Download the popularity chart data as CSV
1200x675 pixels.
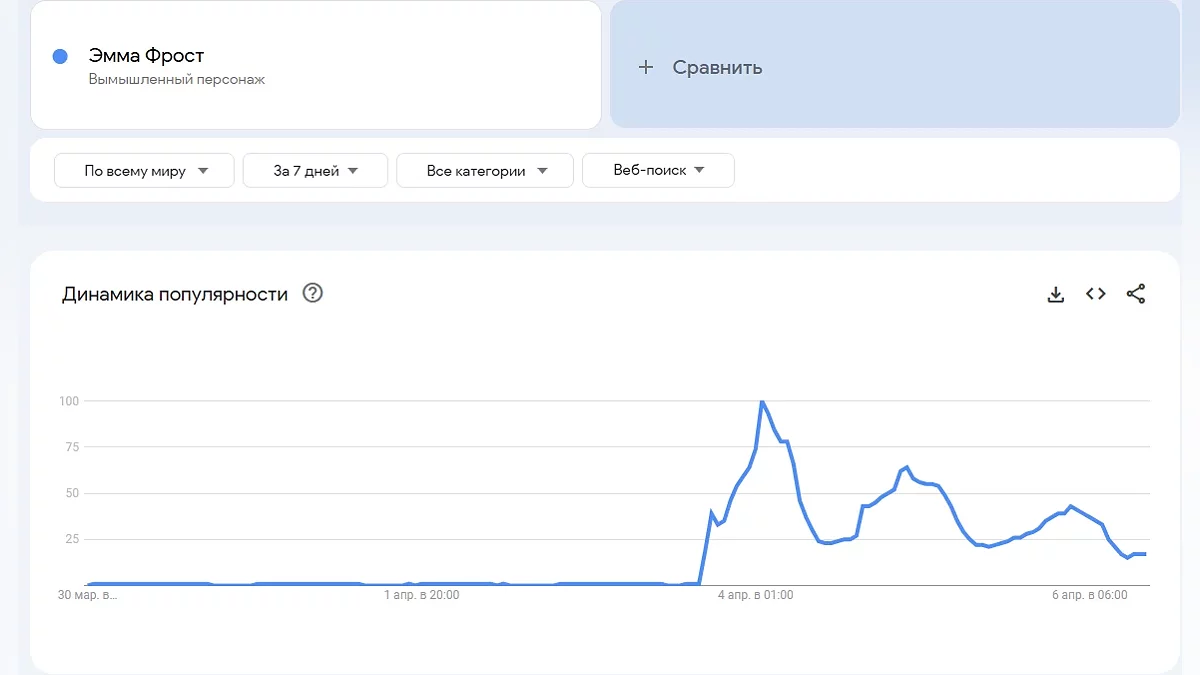[1055, 294]
